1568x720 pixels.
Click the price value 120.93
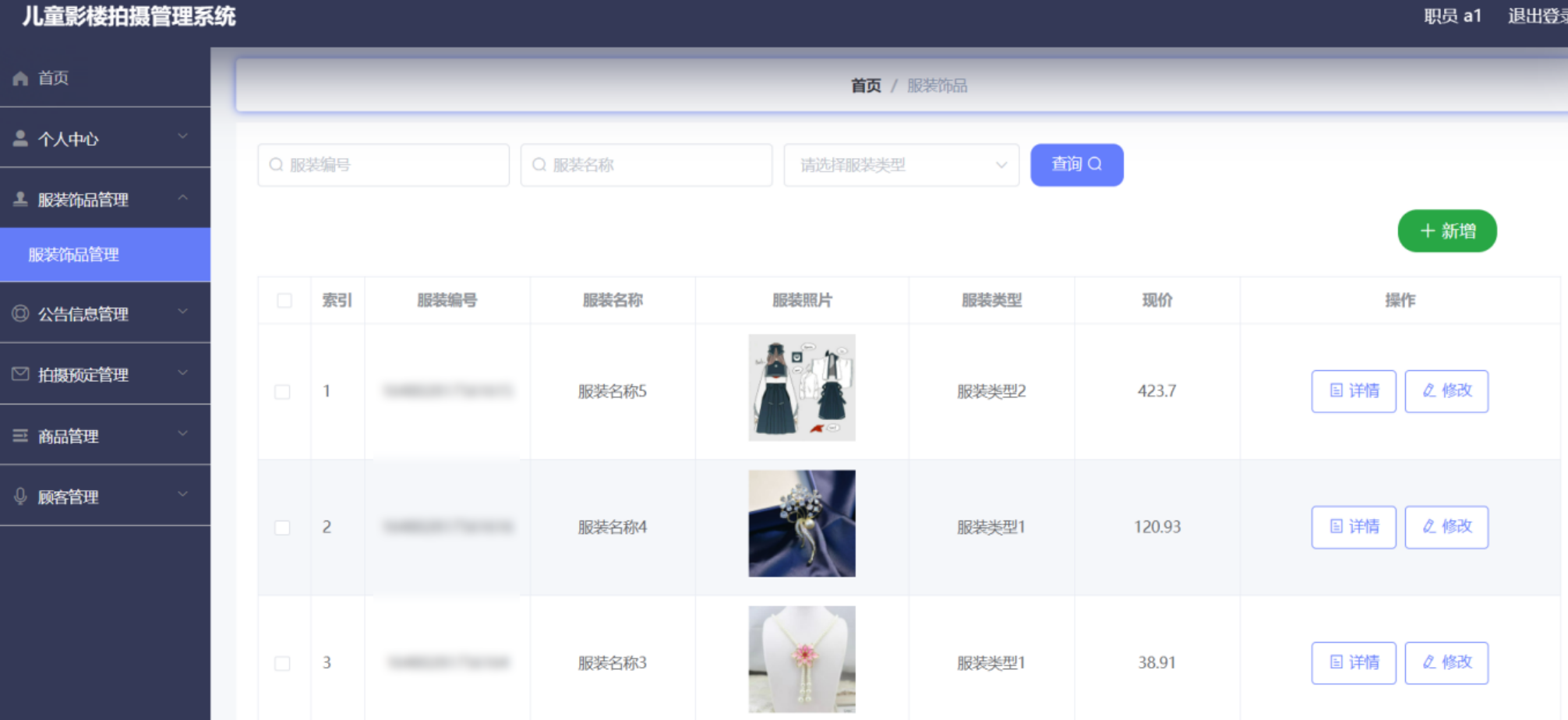(x=1157, y=527)
